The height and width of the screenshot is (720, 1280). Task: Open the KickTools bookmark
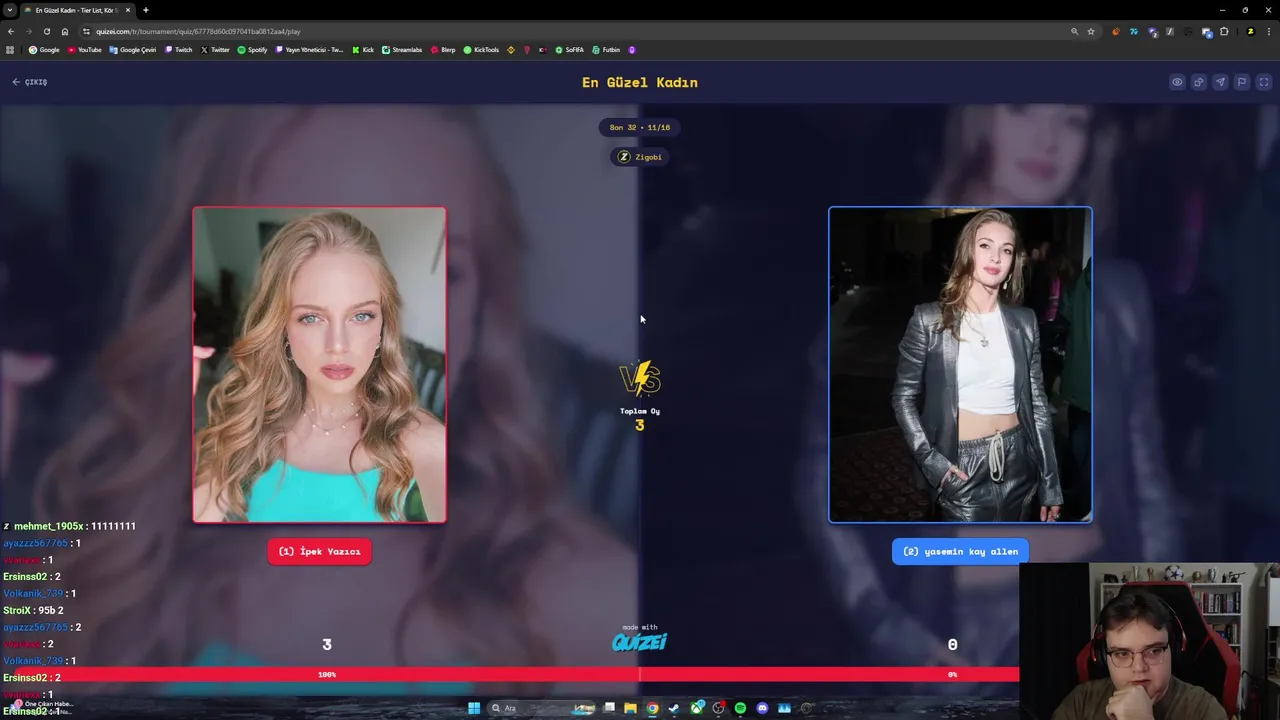482,50
